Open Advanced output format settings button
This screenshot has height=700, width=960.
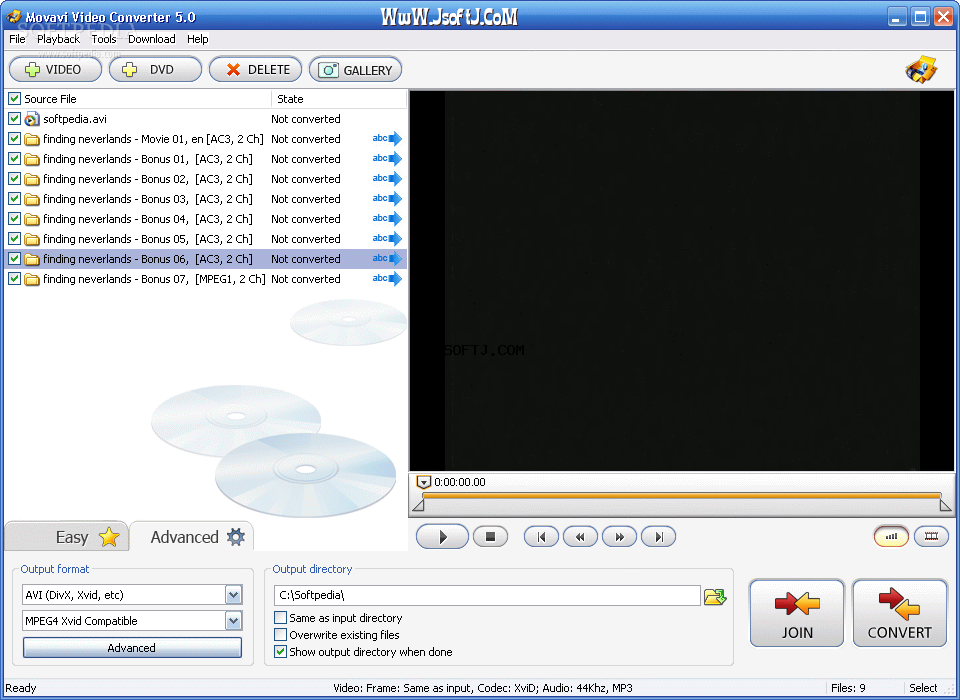point(132,647)
